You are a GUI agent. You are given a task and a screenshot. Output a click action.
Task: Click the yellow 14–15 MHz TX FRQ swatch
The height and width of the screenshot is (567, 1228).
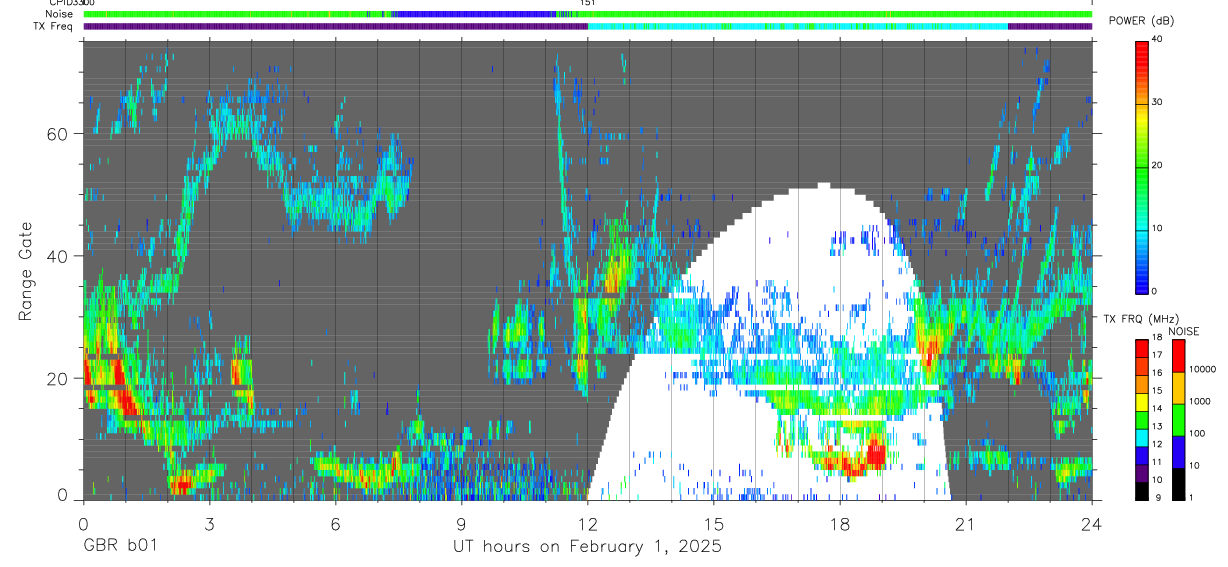point(1141,402)
